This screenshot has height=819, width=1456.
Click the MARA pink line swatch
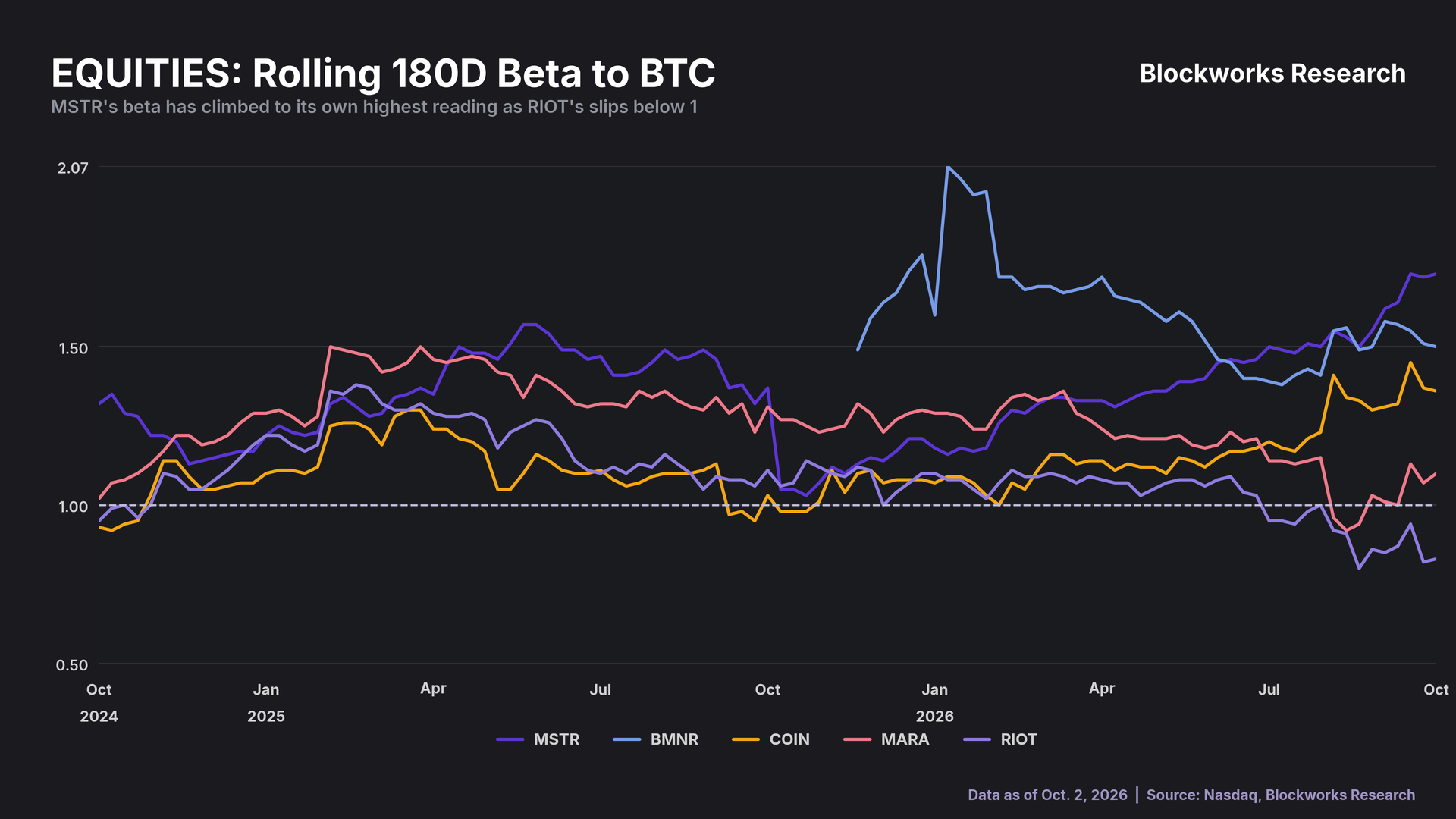858,739
